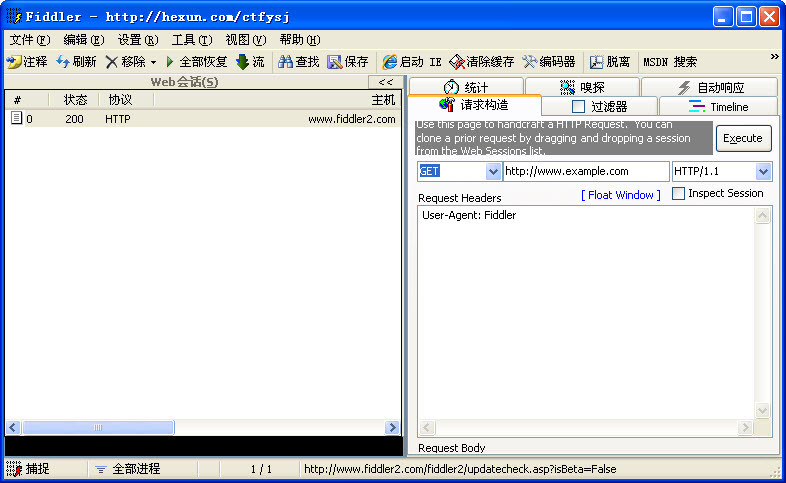Image resolution: width=786 pixels, height=483 pixels.
Task: Launch 启动 IE from toolbar
Action: (x=411, y=62)
